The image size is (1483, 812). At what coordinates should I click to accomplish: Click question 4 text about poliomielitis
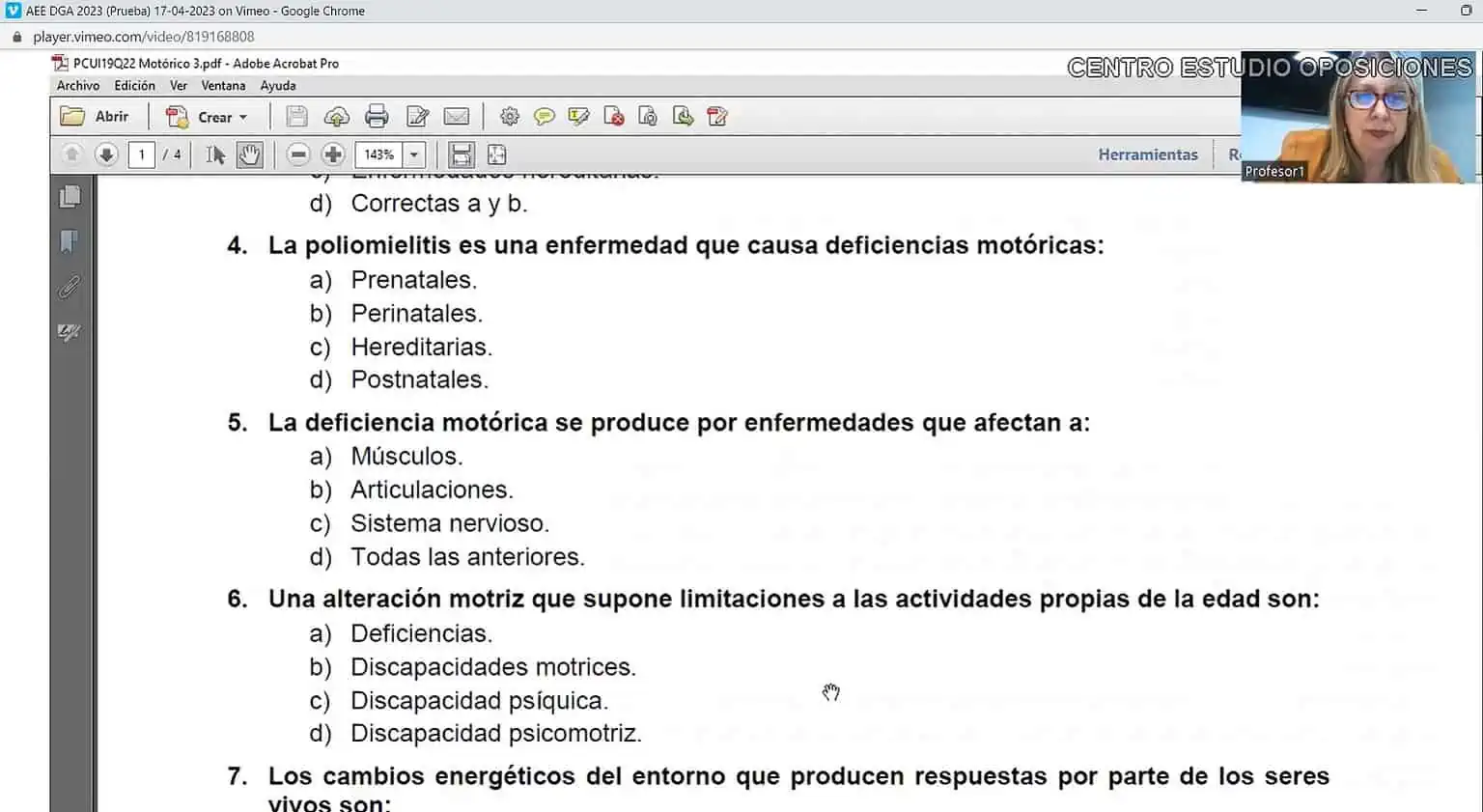pos(686,245)
